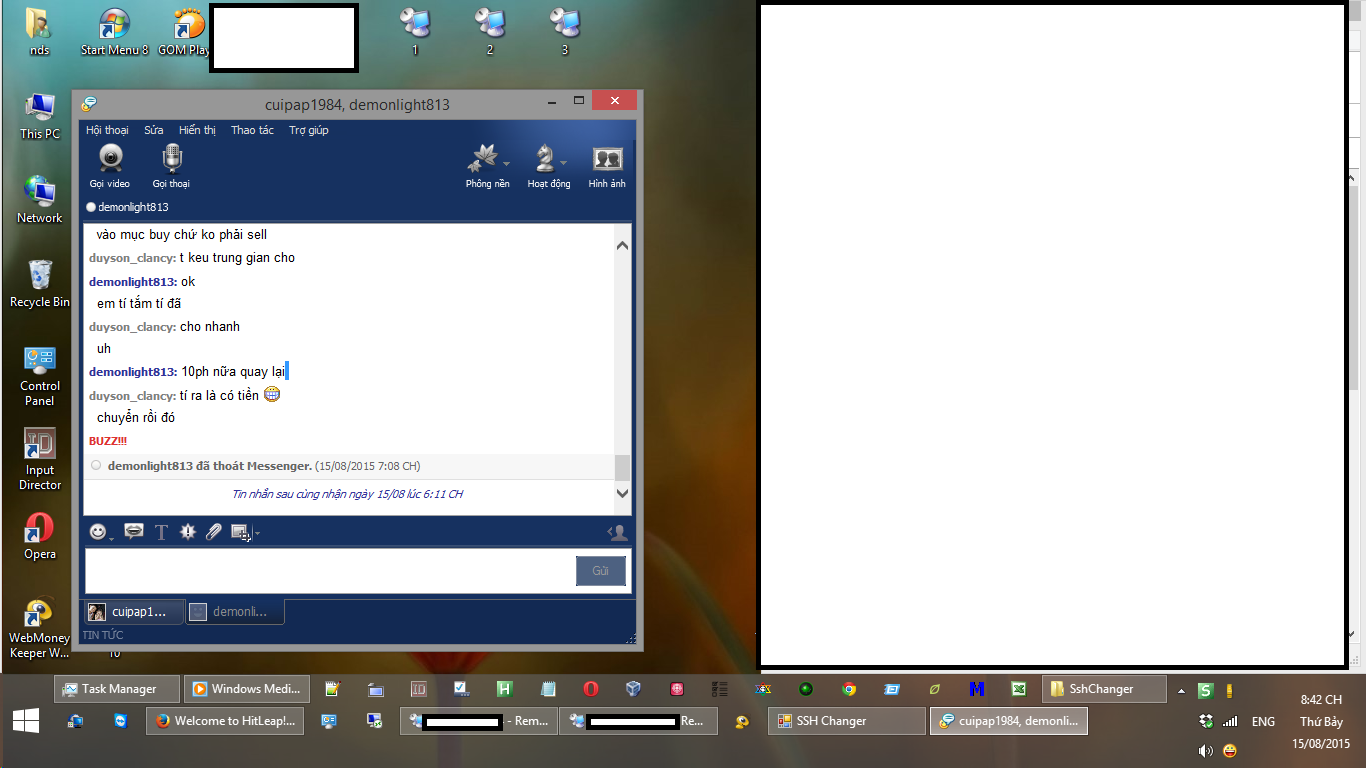This screenshot has height=768, width=1366.
Task: Switch to SSH Changer taskbar window
Action: (847, 721)
